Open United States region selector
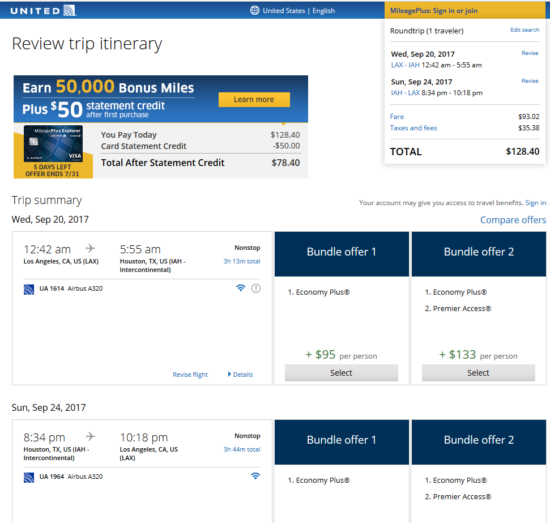The image size is (550, 523). (x=284, y=11)
